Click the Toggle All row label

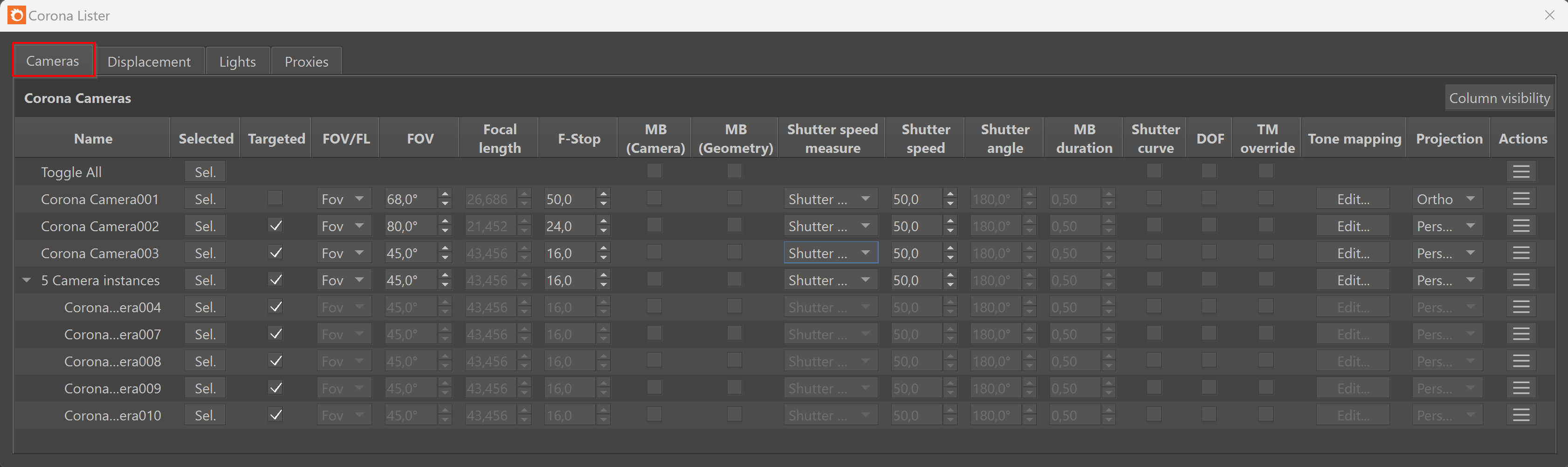(x=71, y=172)
